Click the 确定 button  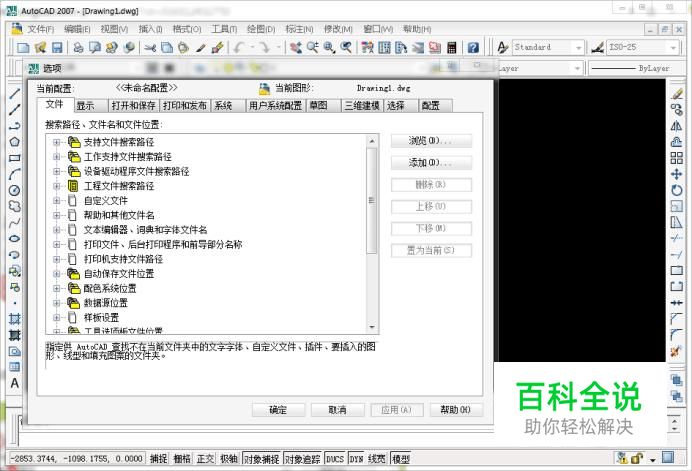click(278, 410)
